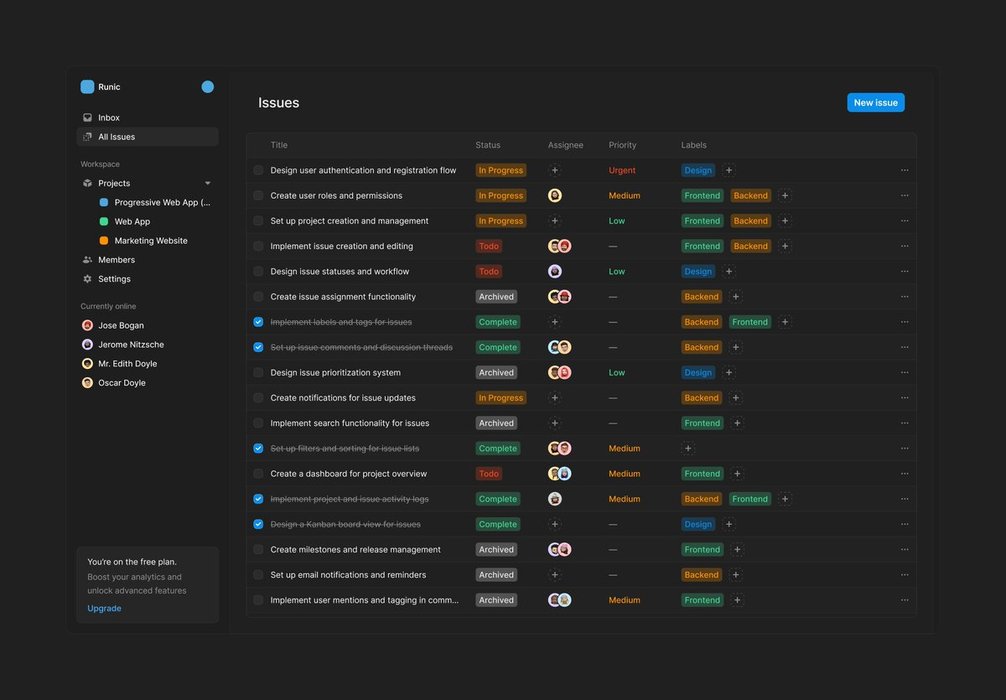Click the Upgrade link
Viewport: 1006px width, 700px height.
tap(104, 608)
